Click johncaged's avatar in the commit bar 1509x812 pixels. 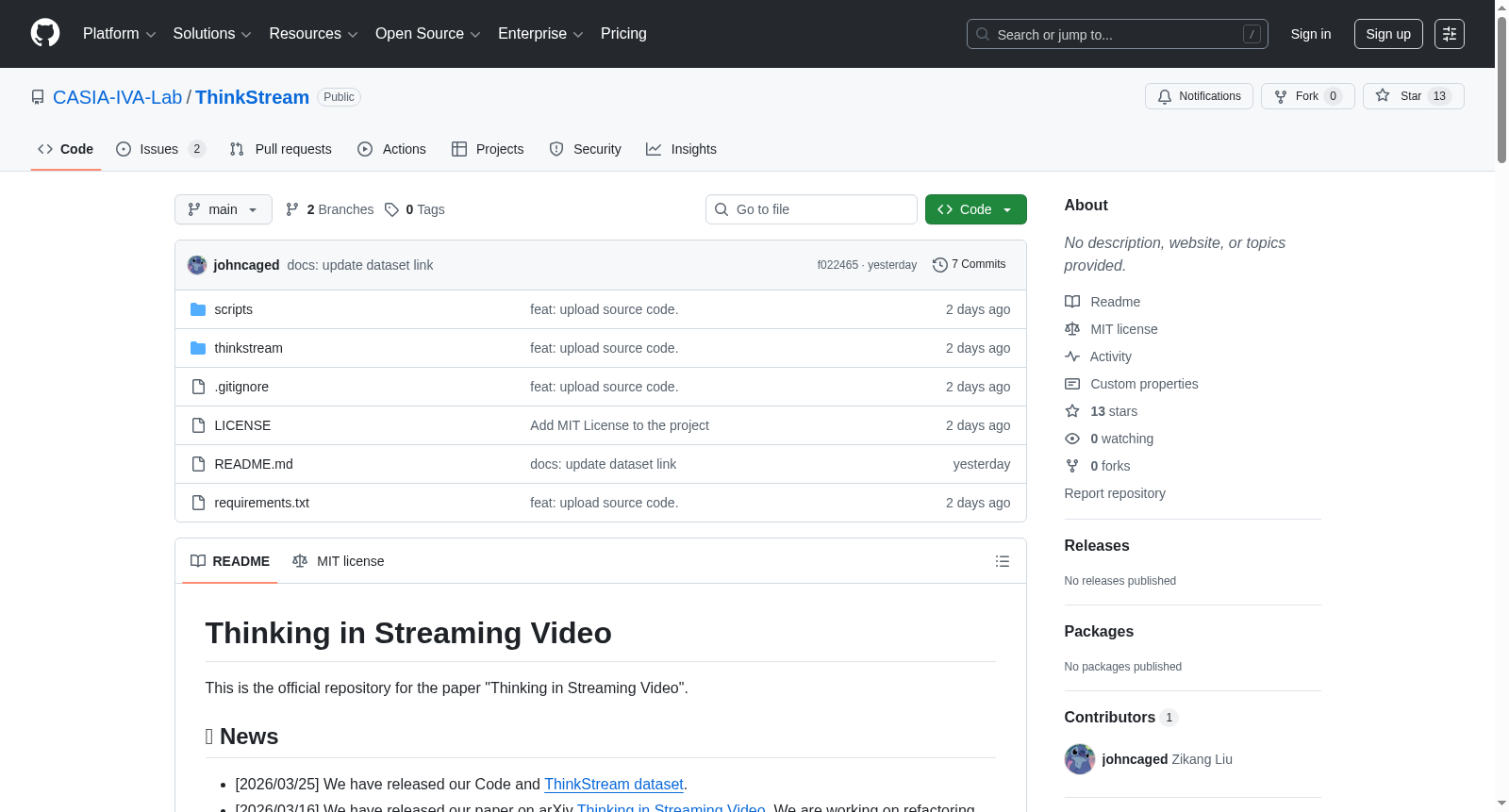click(x=197, y=265)
